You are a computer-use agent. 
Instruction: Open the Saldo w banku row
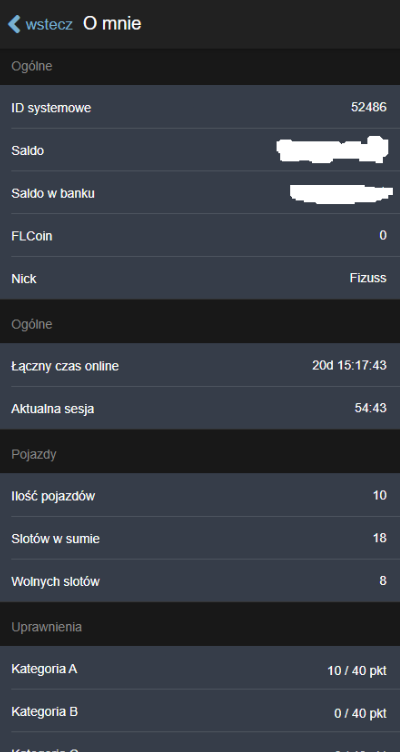(x=200, y=192)
